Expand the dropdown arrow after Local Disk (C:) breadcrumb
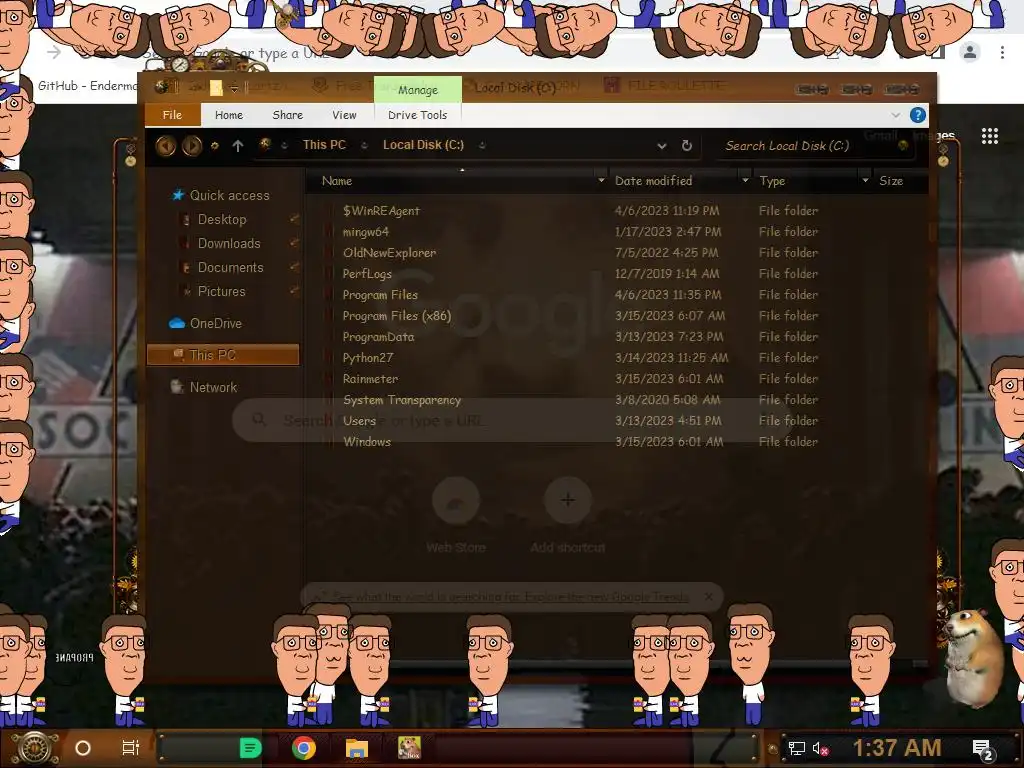Viewport: 1024px width, 768px height. click(x=482, y=146)
